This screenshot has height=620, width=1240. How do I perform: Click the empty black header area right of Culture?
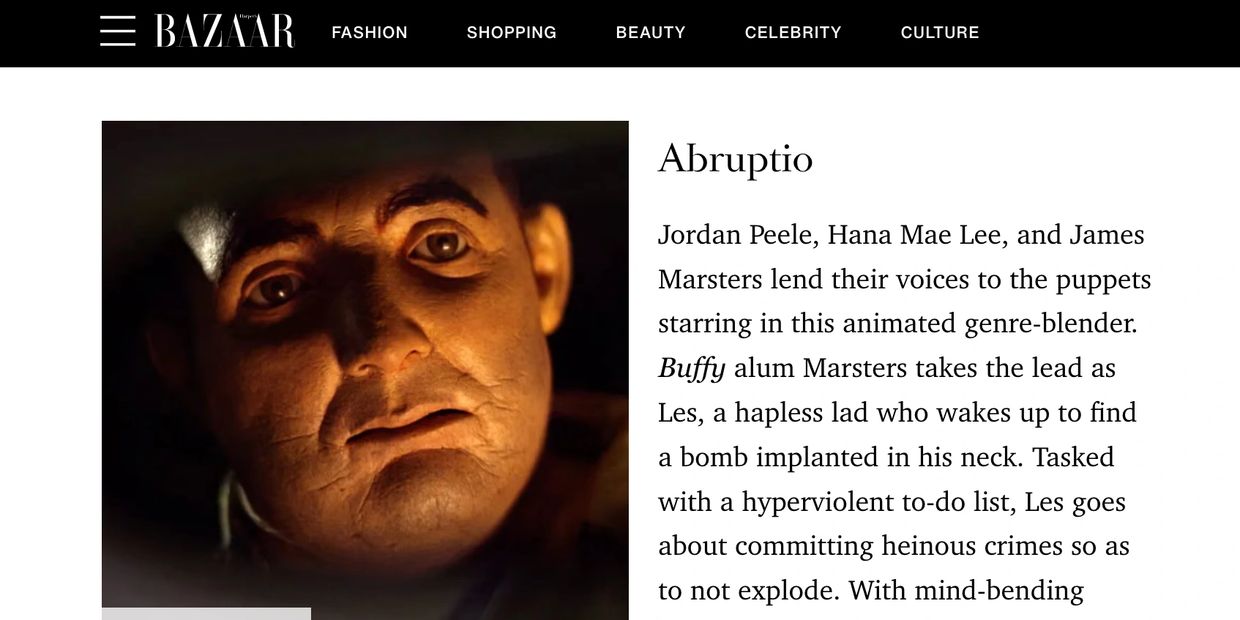pyautogui.click(x=1110, y=33)
